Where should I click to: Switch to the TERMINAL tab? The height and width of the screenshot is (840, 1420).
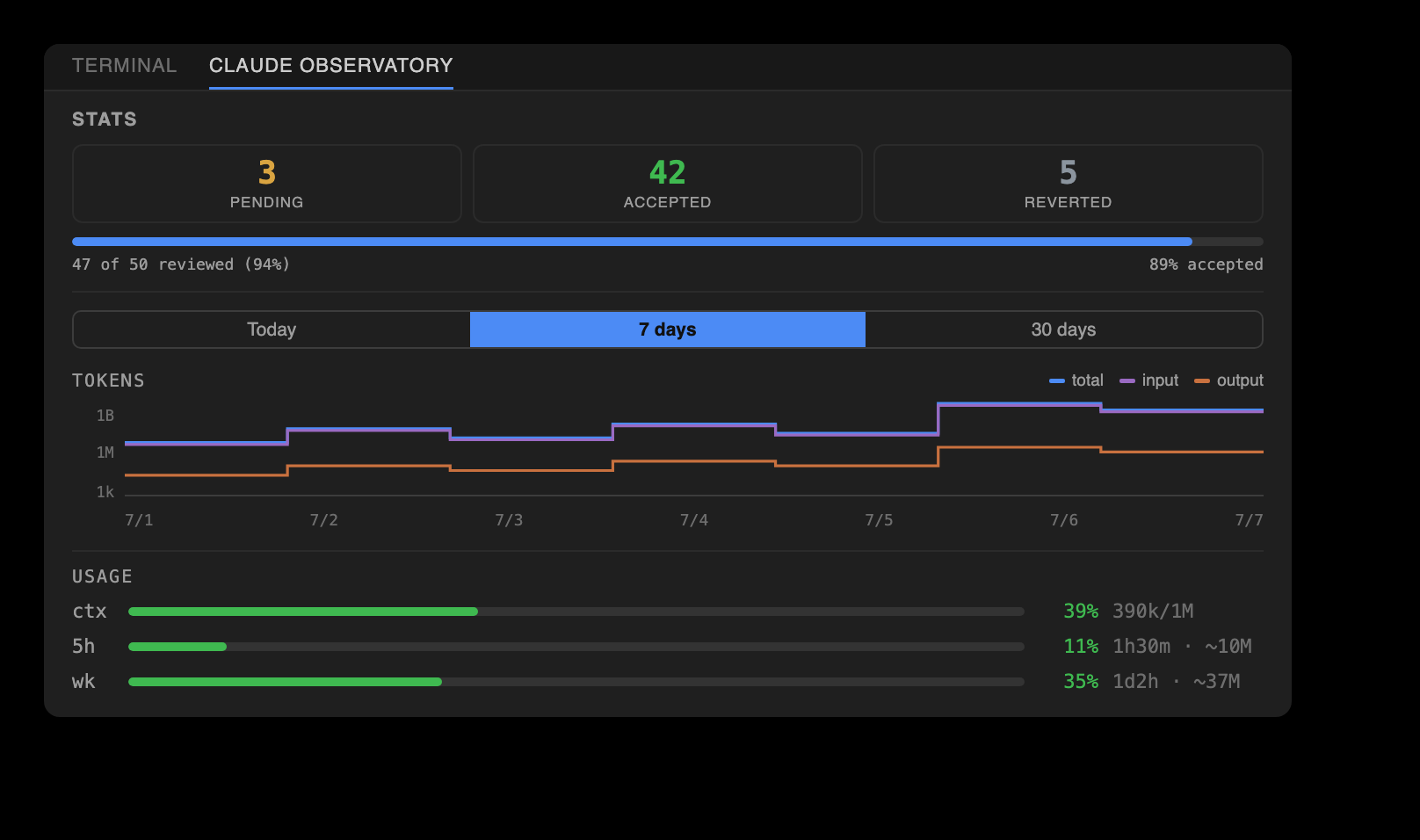pyautogui.click(x=124, y=66)
